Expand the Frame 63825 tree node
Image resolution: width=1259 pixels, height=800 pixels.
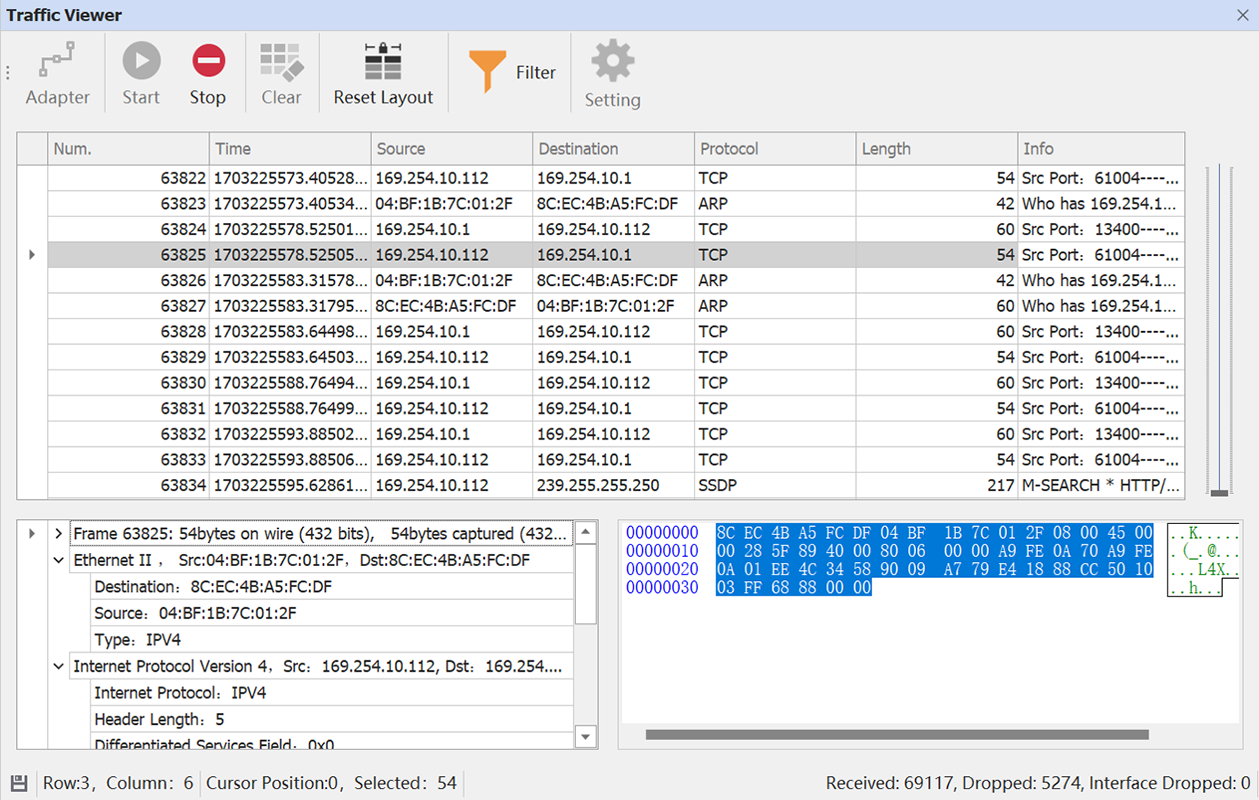click(x=59, y=534)
